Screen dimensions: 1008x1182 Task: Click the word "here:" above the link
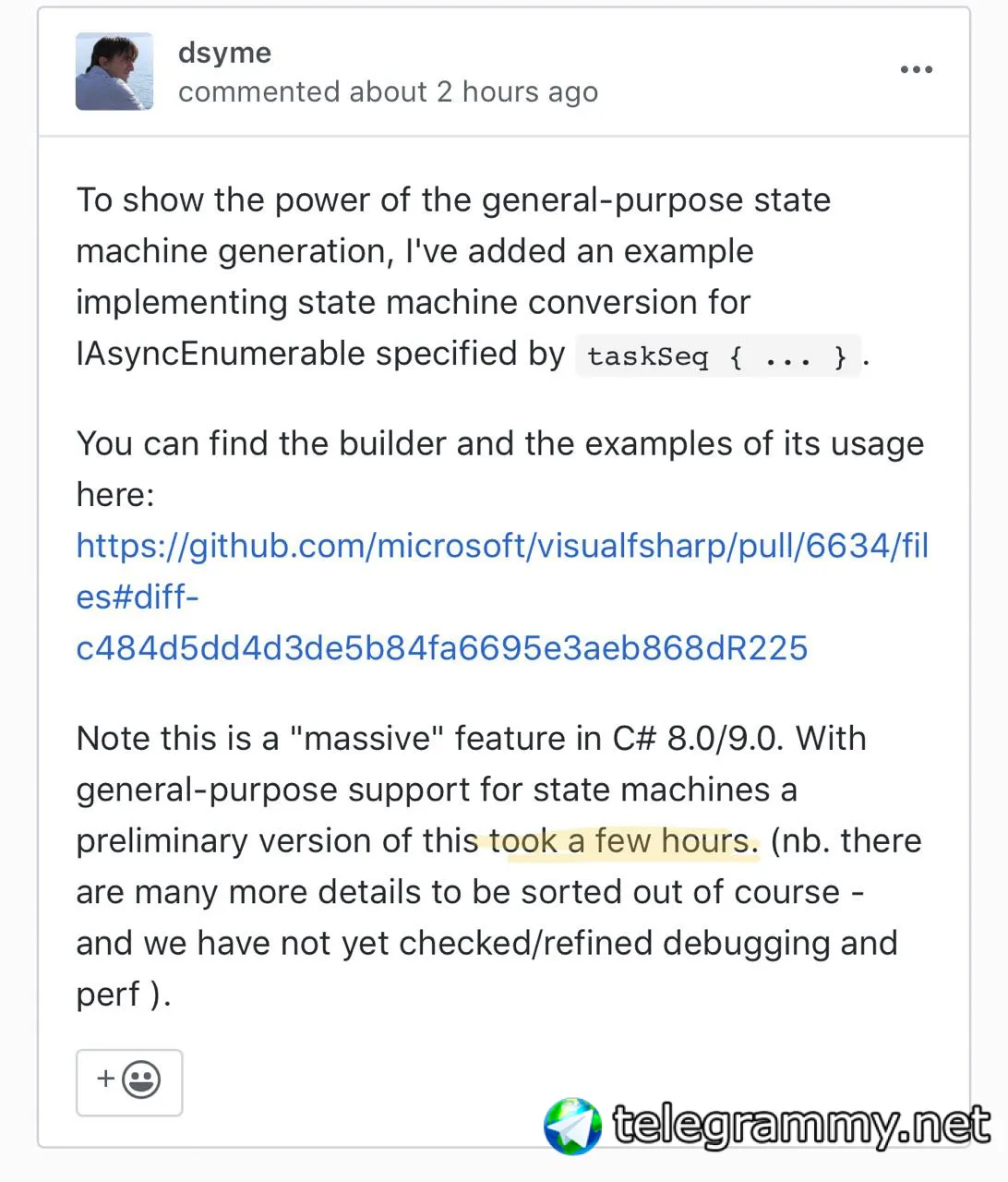(x=115, y=495)
